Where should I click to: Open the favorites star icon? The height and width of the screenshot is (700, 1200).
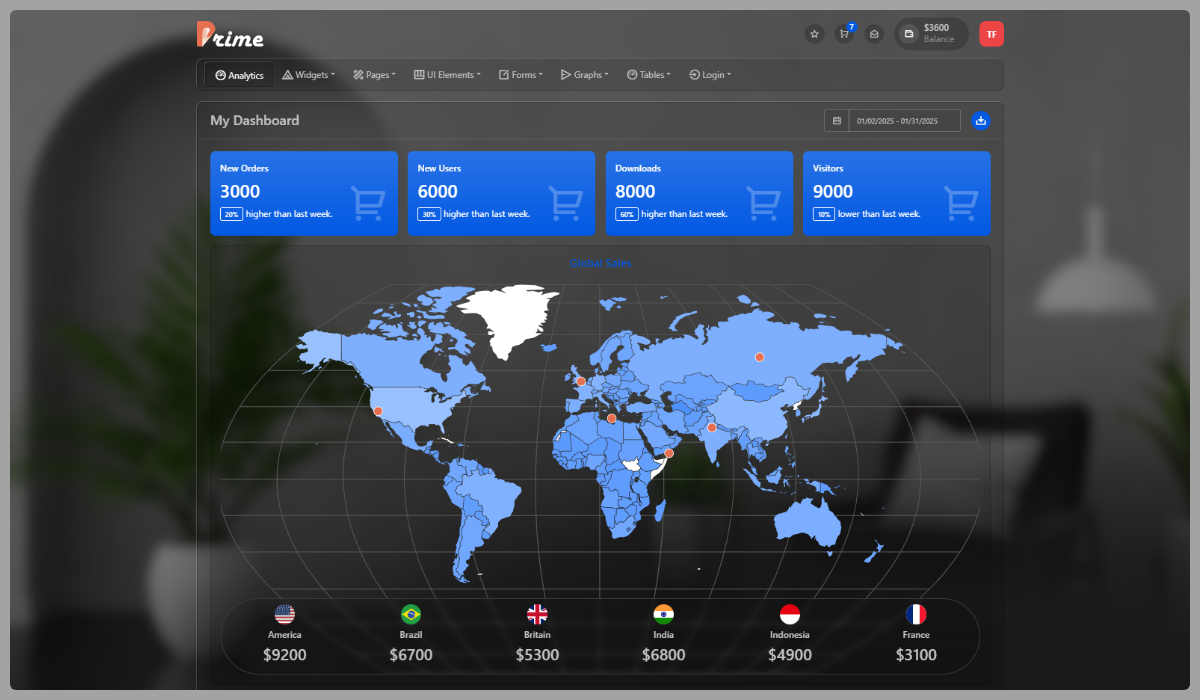coord(814,33)
